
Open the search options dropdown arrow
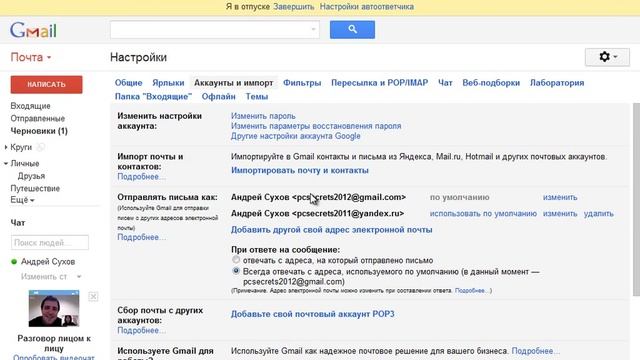[313, 29]
